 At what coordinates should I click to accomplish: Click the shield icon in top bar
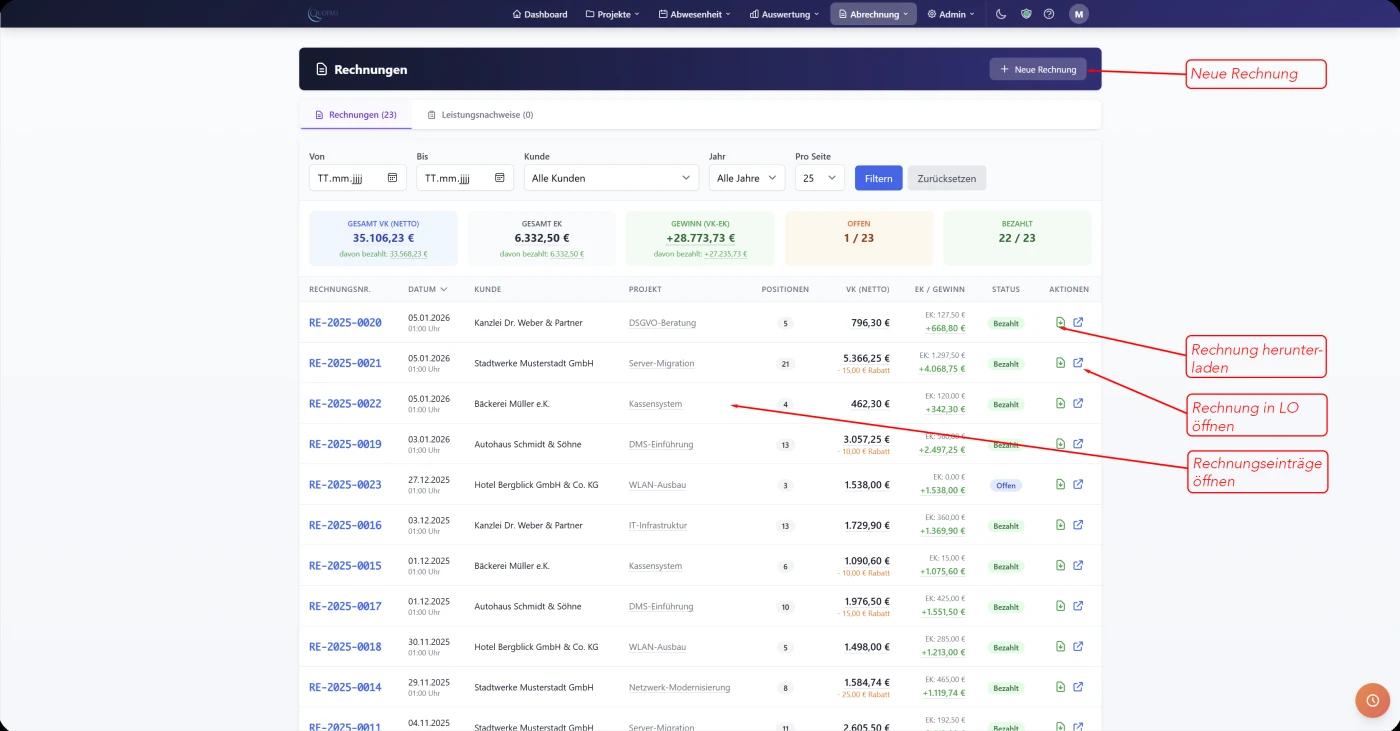tap(1025, 14)
